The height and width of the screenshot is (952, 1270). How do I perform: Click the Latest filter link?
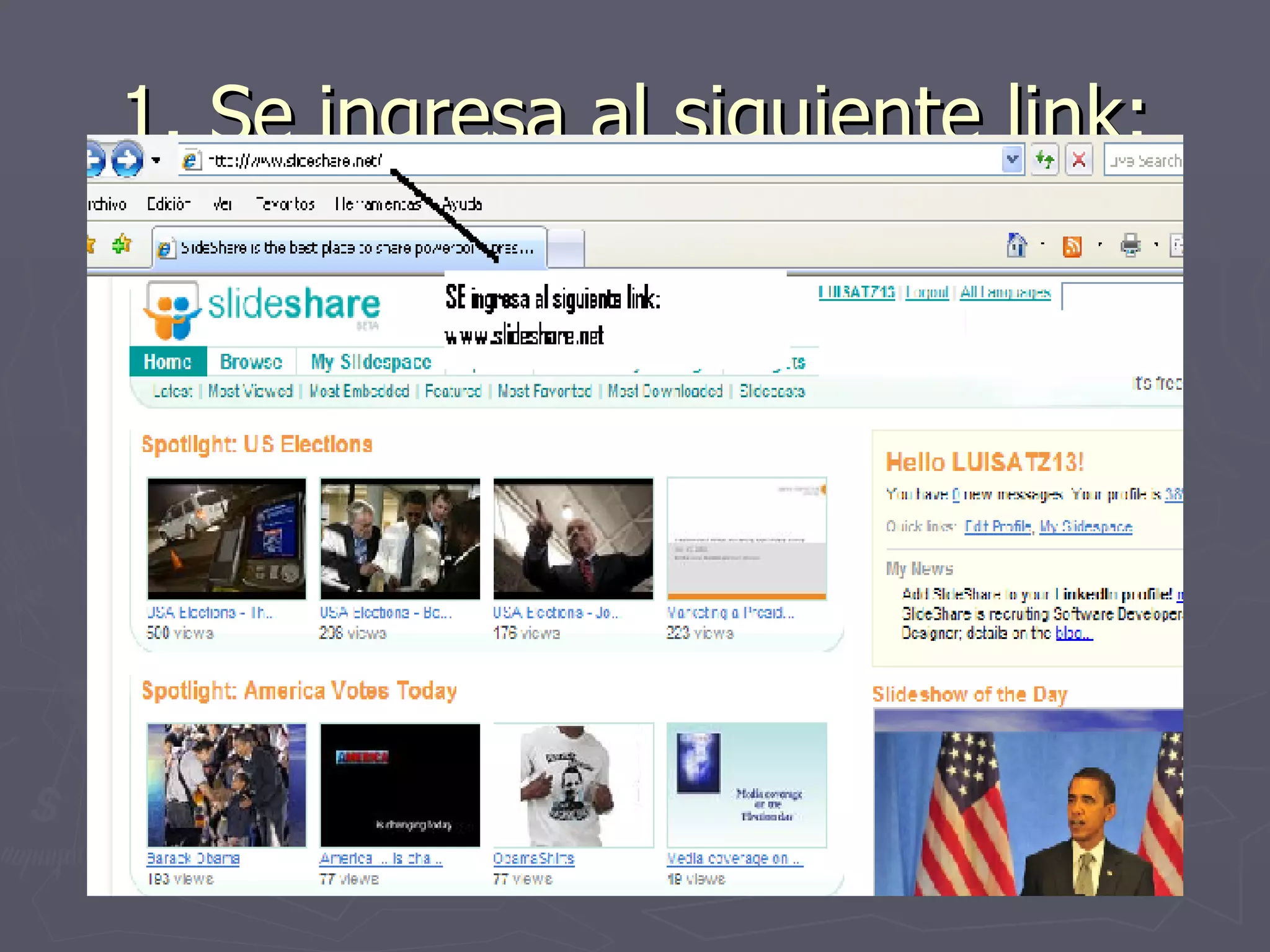point(173,391)
